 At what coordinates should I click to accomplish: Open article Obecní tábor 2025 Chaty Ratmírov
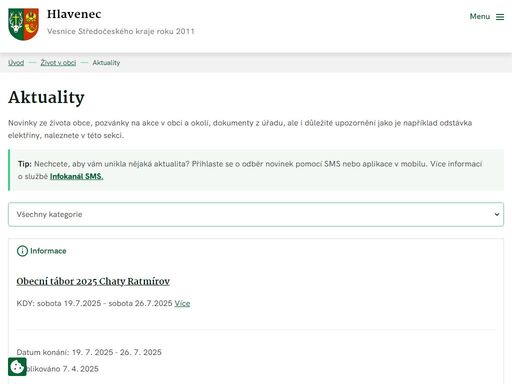(x=93, y=281)
